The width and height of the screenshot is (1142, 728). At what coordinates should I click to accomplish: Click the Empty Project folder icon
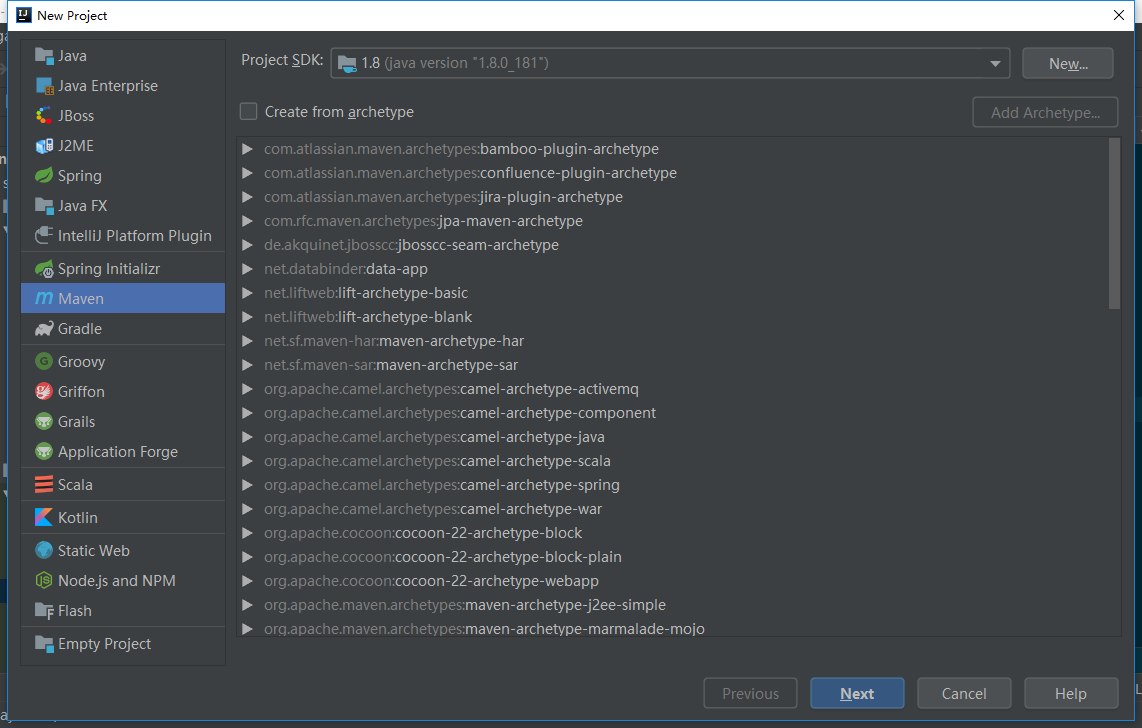44,644
